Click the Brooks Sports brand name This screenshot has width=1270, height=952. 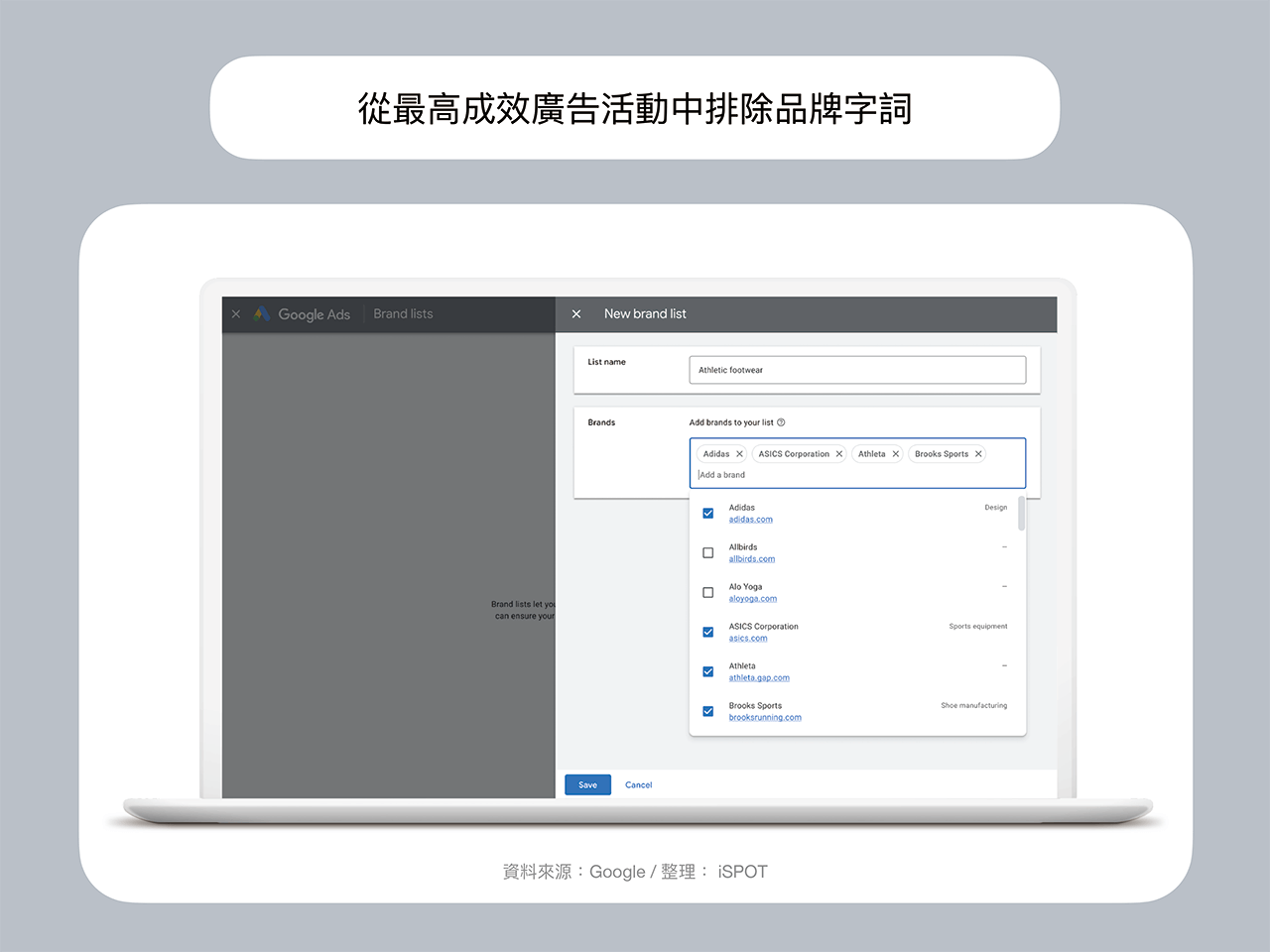755,706
